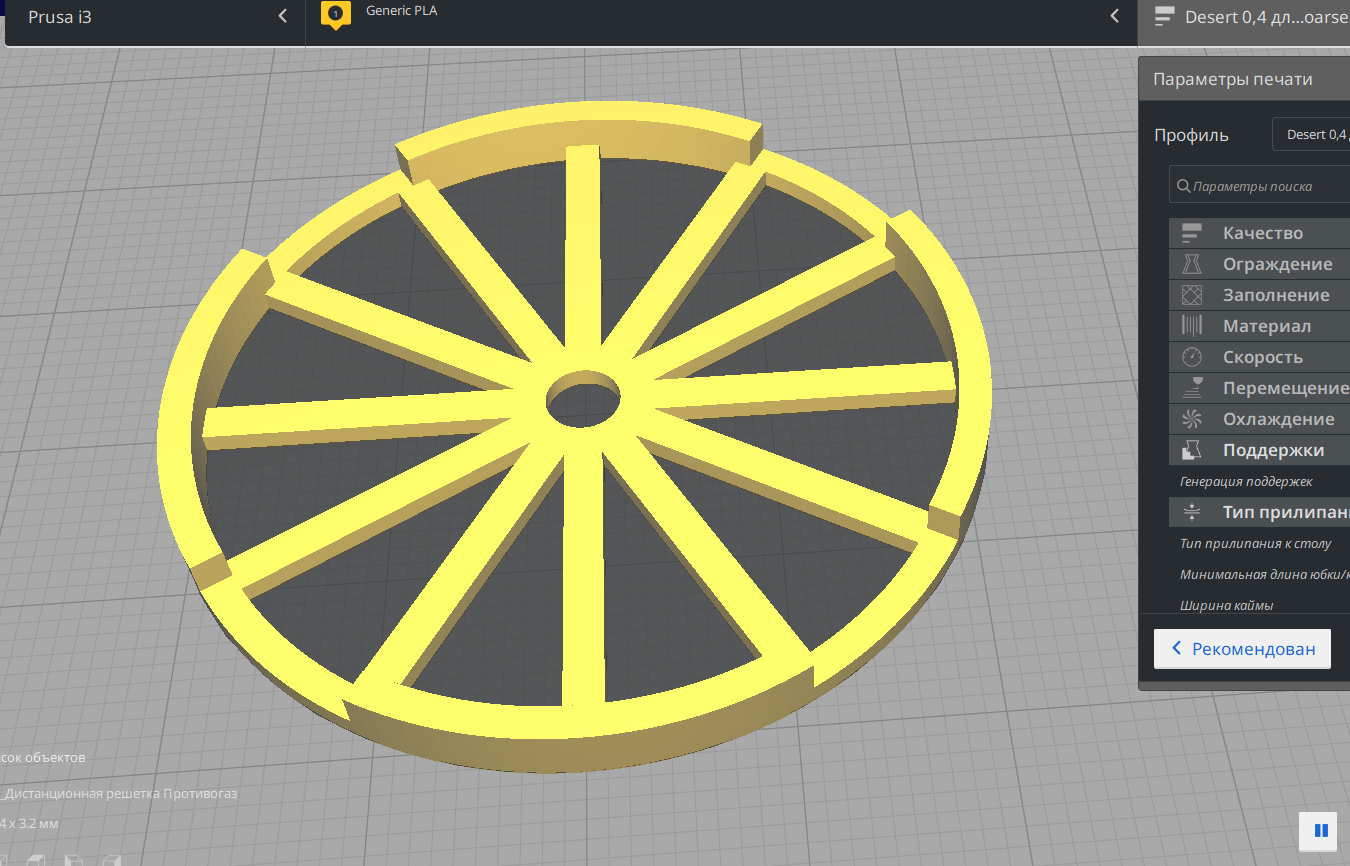Click the Ограждение walls icon
The image size is (1350, 866).
[1191, 264]
